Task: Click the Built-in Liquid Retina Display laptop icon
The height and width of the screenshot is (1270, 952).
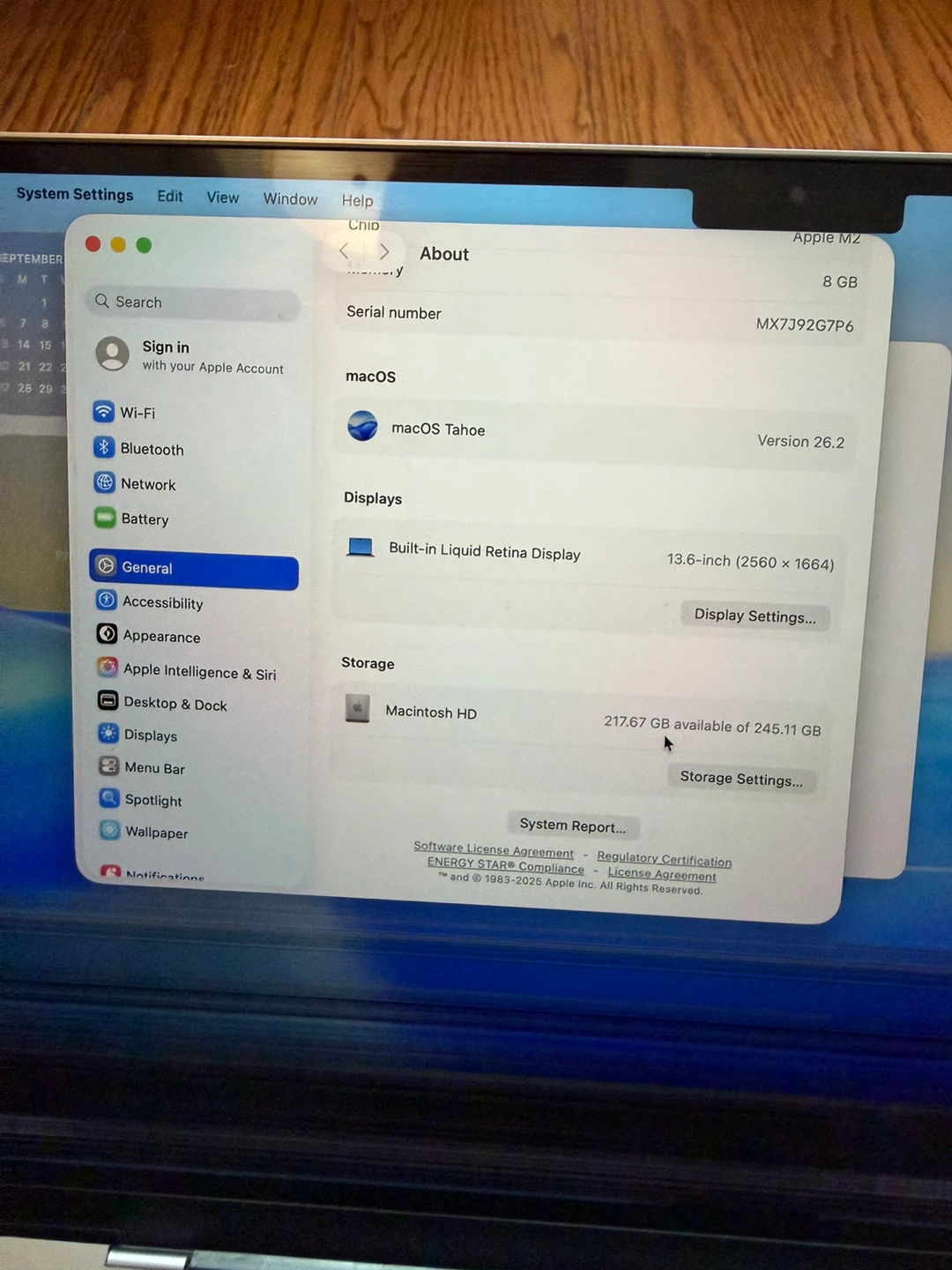Action: point(360,548)
